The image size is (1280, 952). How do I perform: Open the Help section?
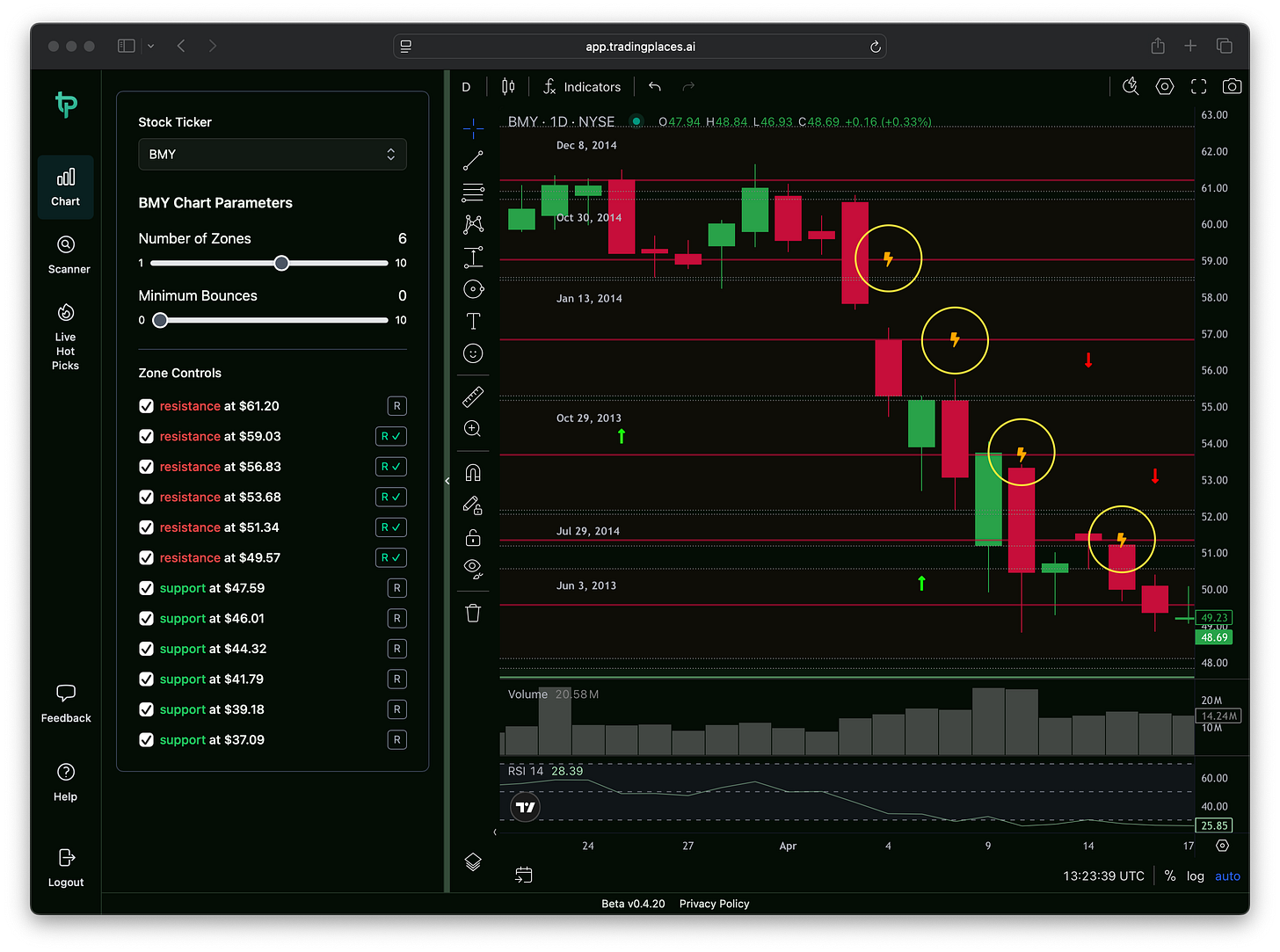point(66,782)
